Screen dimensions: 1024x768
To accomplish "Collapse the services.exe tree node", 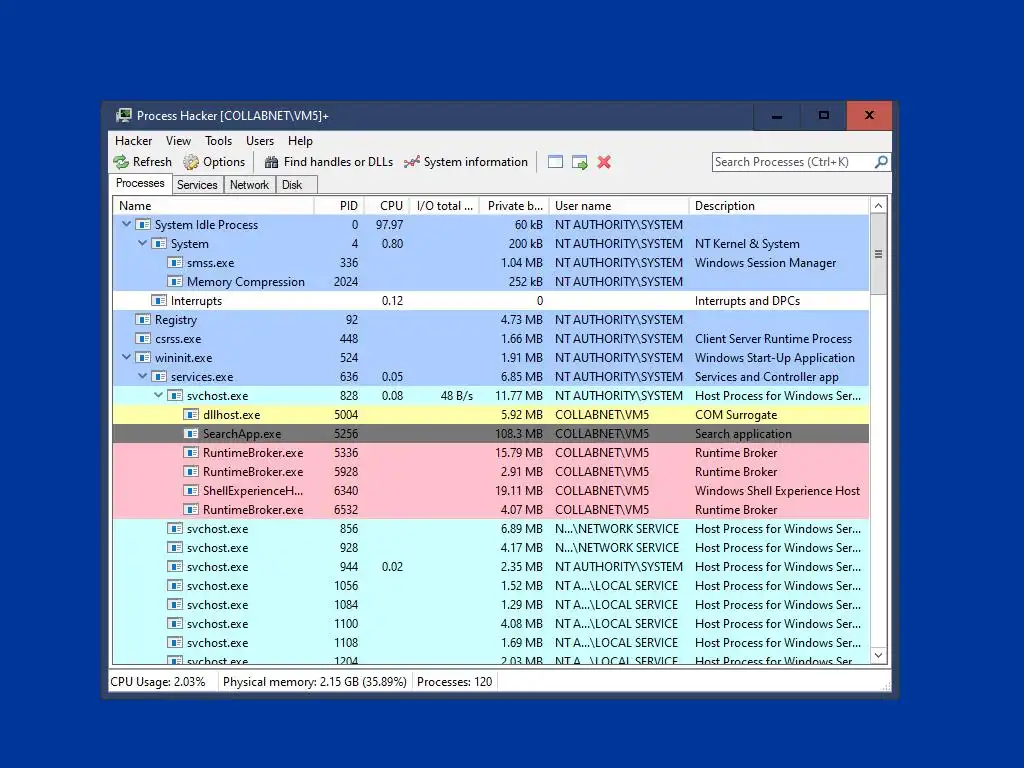I will [142, 376].
